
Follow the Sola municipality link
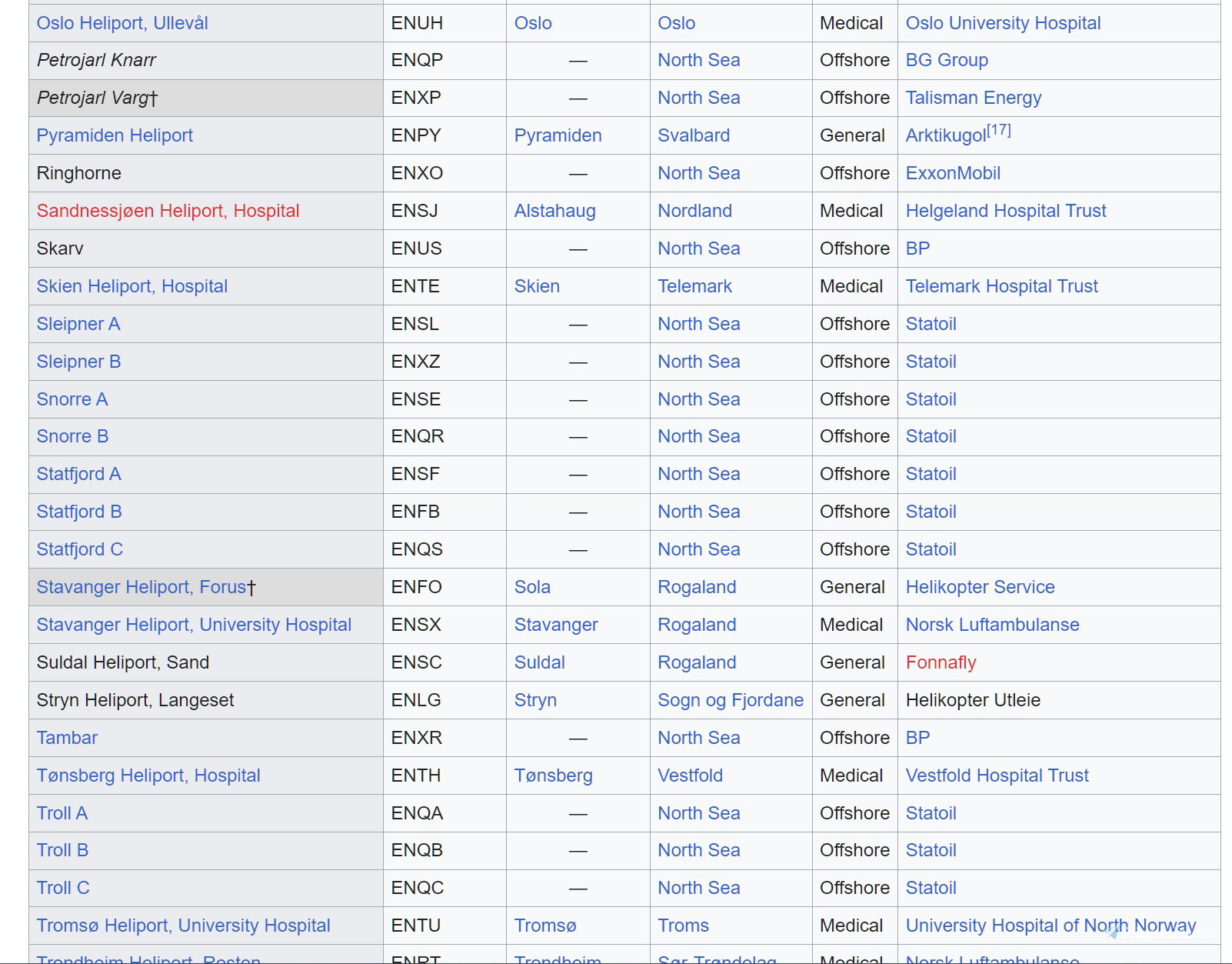(532, 587)
